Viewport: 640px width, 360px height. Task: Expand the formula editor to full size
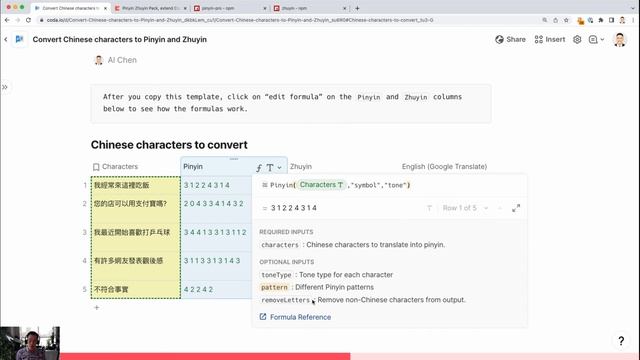point(516,208)
